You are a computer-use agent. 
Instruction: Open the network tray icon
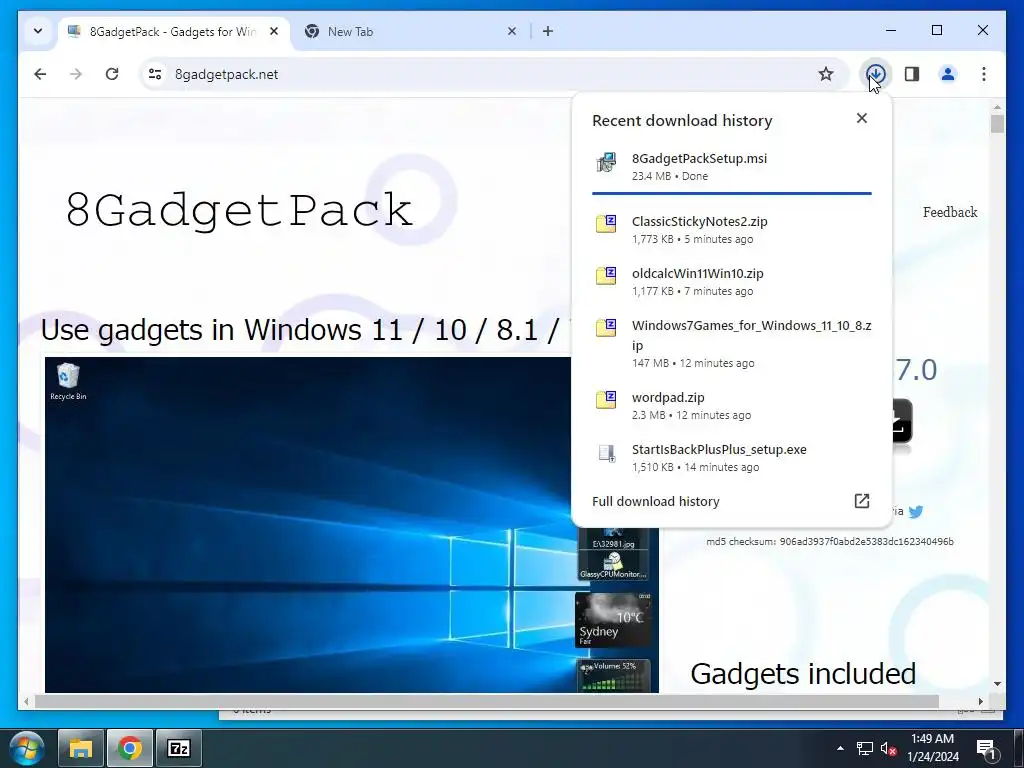coord(865,748)
